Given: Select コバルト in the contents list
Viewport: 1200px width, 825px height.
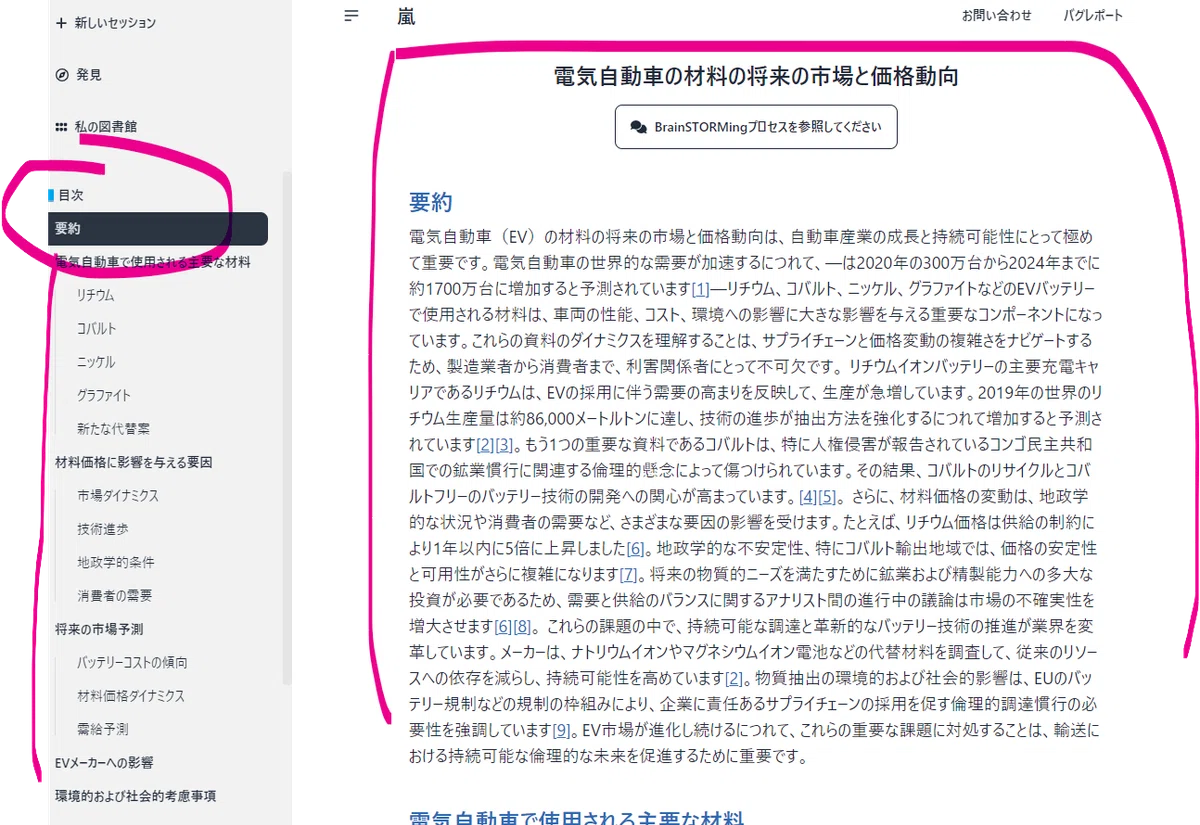Looking at the screenshot, I should (x=97, y=329).
